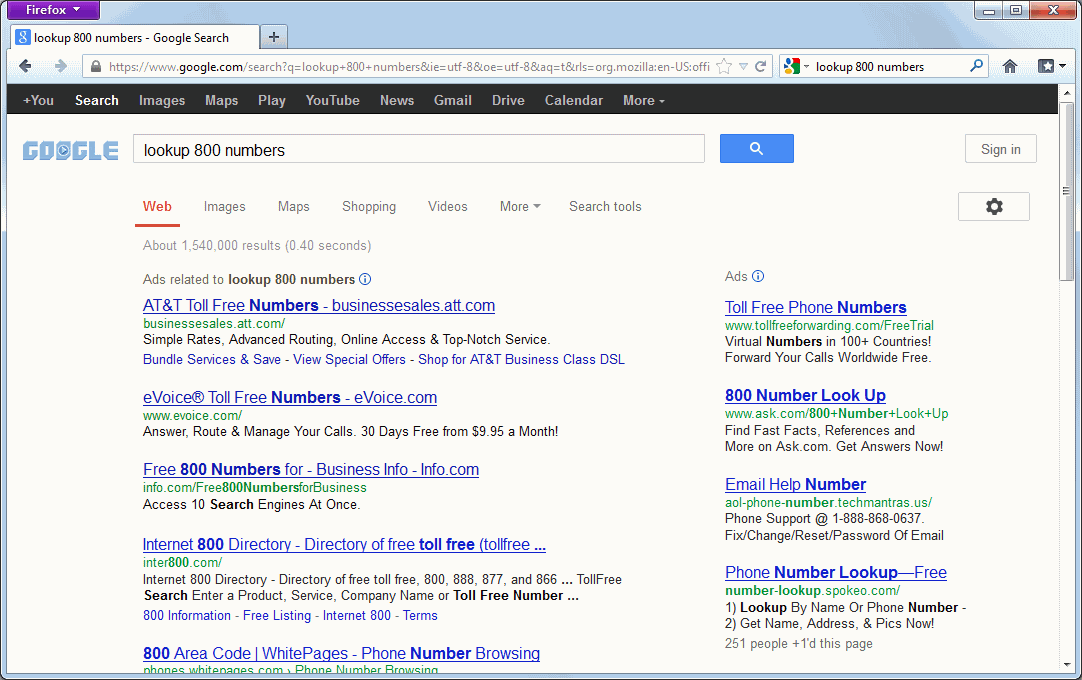
Task: Click Shop for AT&T Business Class DSL
Action: coord(521,359)
